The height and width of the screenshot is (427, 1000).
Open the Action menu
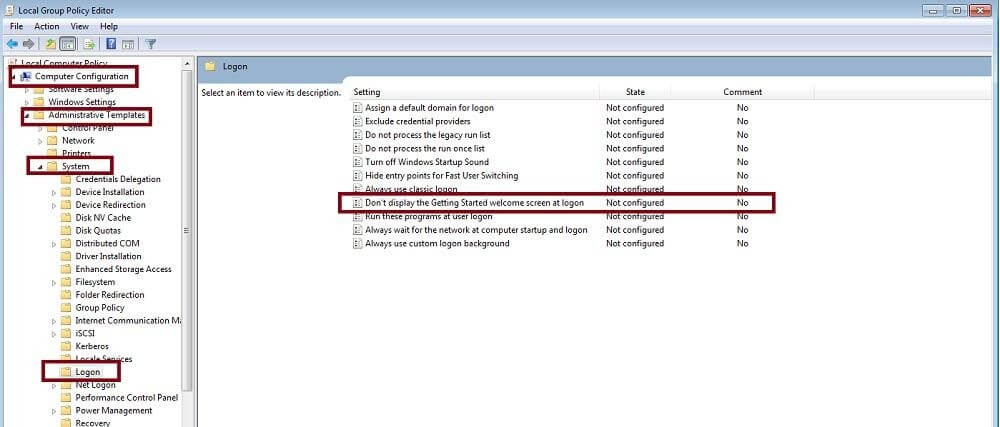coord(47,26)
